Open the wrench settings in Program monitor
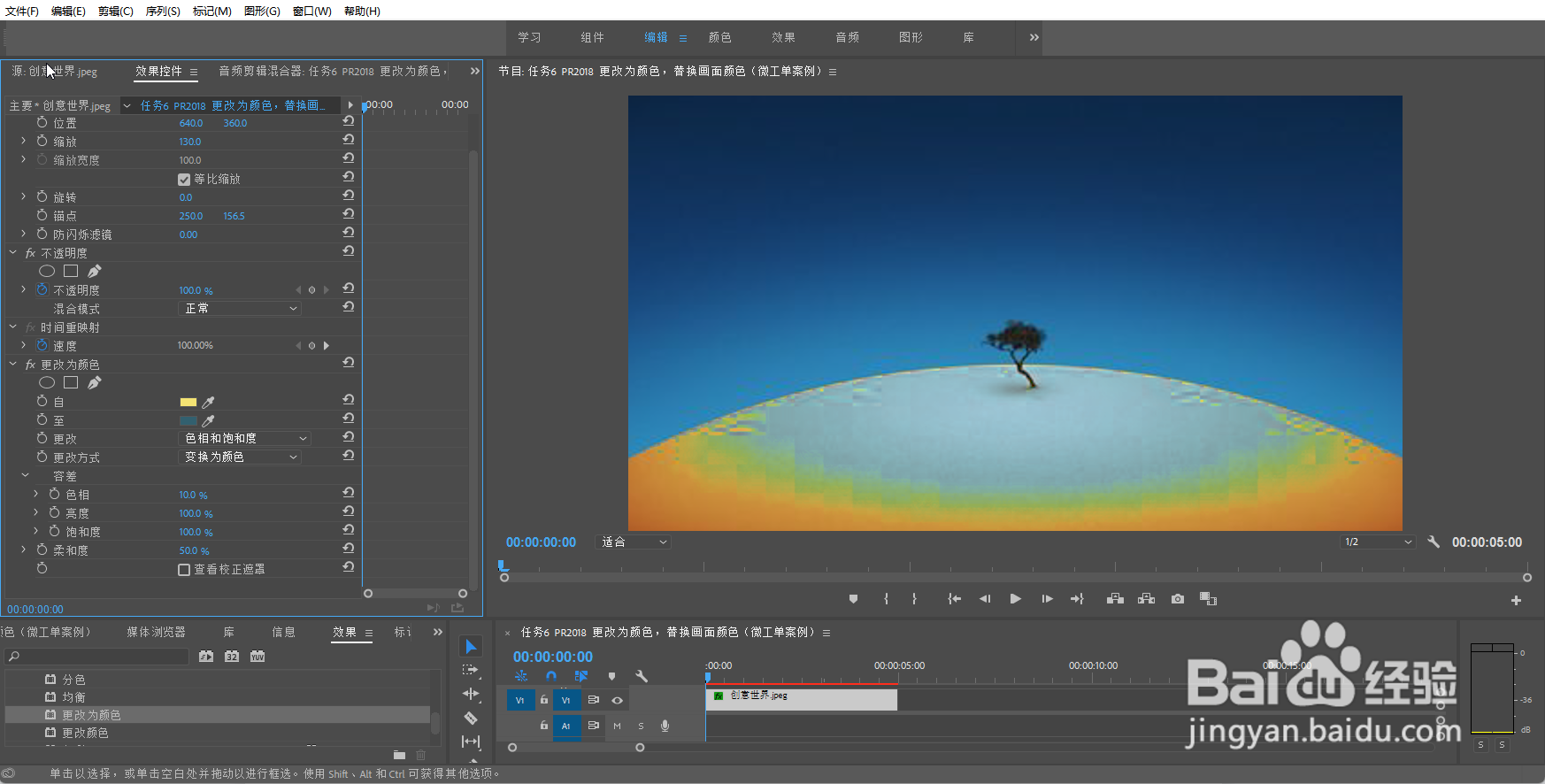The height and width of the screenshot is (784, 1545). tap(1434, 542)
